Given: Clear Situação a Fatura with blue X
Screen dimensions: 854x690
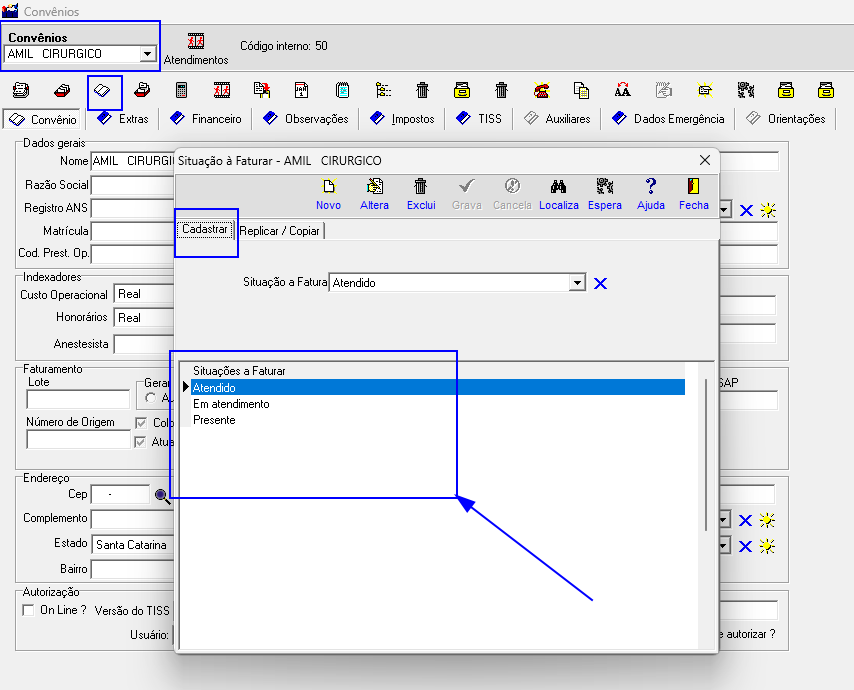Looking at the screenshot, I should pyautogui.click(x=600, y=284).
